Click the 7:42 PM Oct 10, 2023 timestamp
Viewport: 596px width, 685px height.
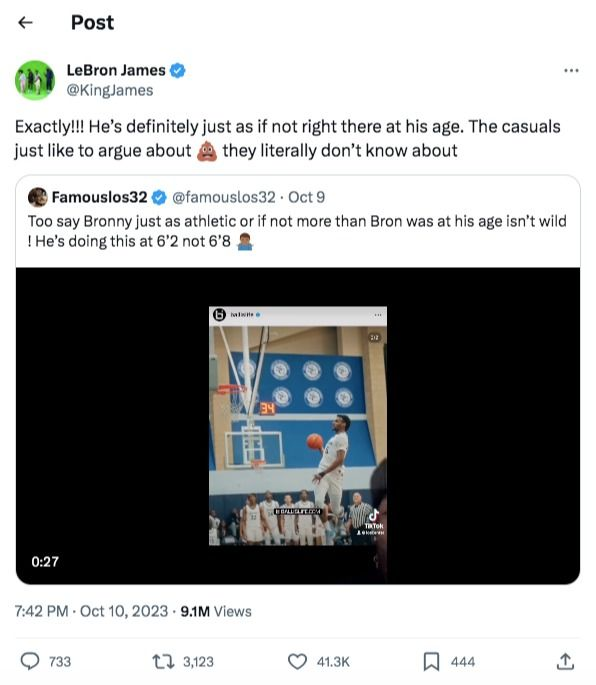[91, 611]
